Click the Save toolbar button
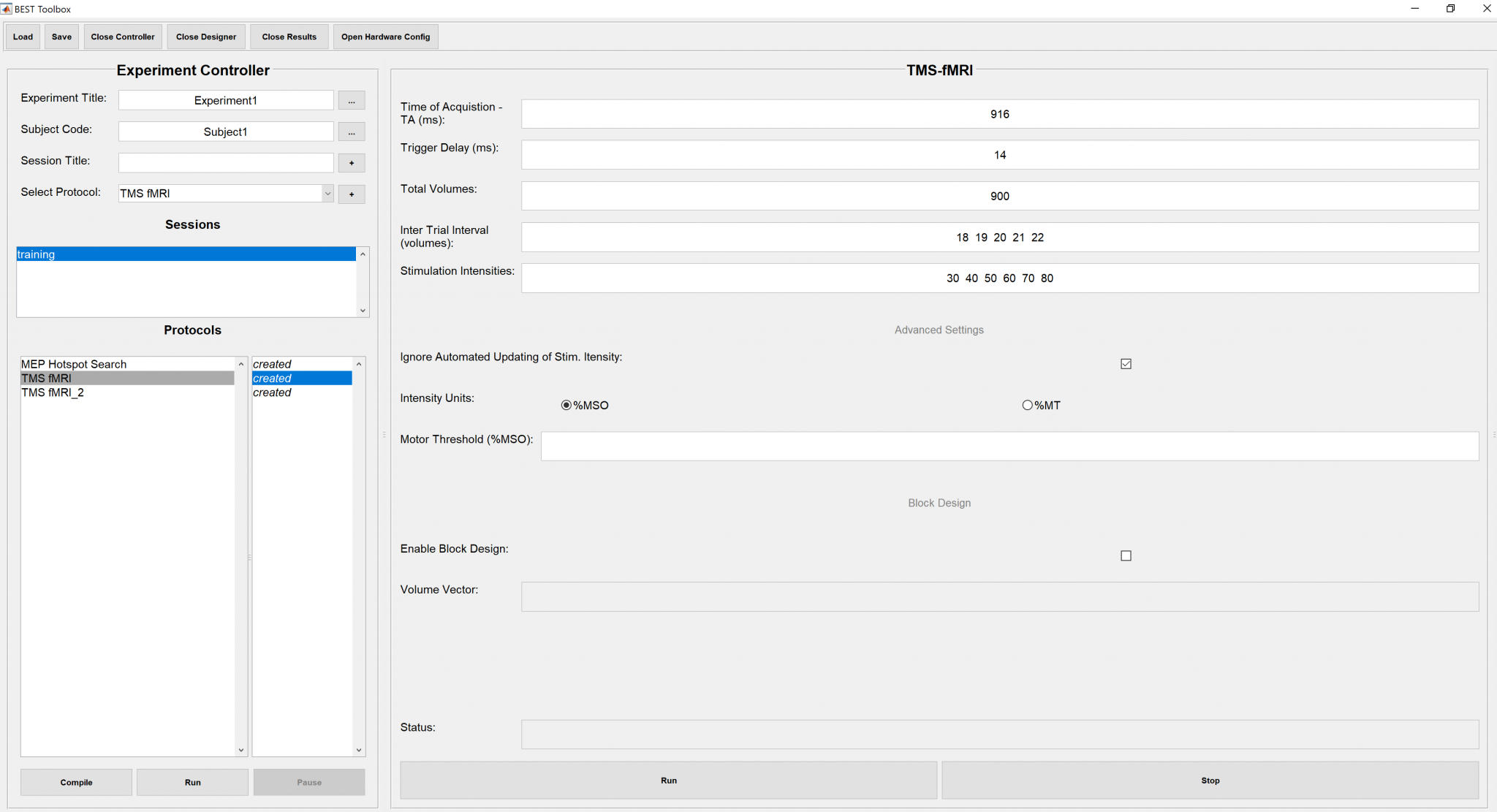Screen dimensions: 1497x812 tap(61, 37)
